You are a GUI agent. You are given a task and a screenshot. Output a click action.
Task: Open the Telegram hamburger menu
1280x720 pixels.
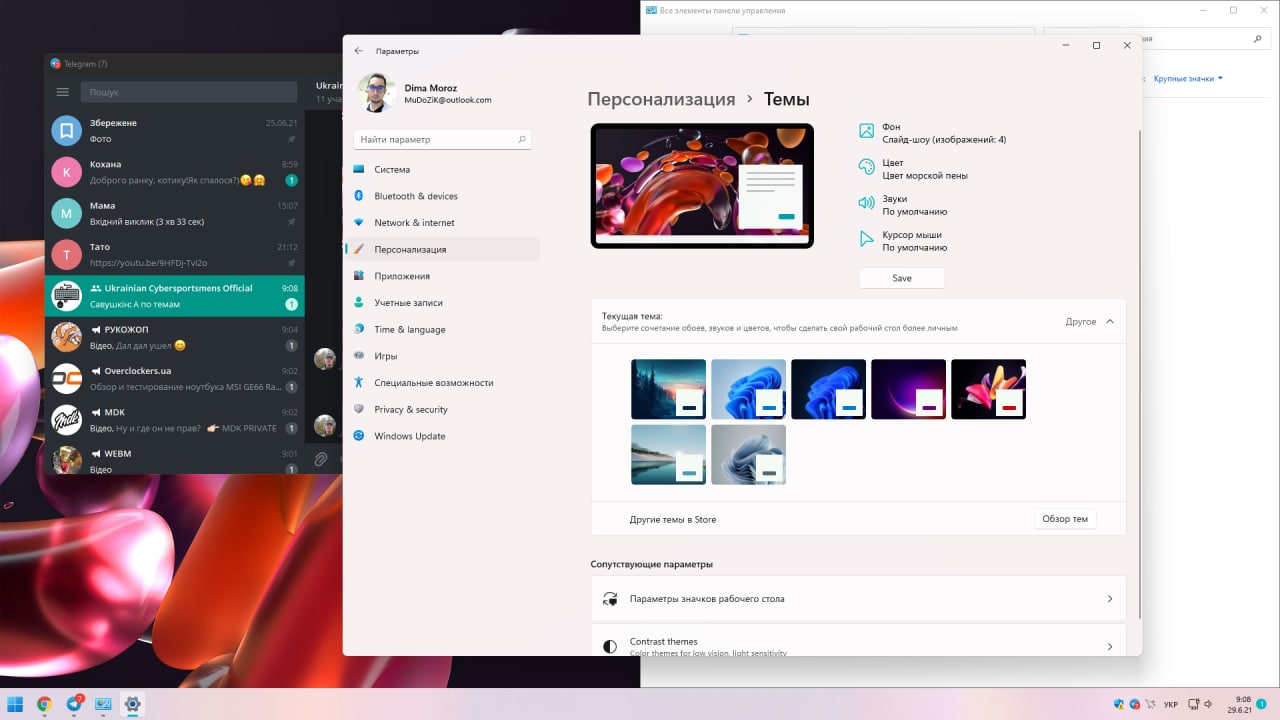pos(62,92)
